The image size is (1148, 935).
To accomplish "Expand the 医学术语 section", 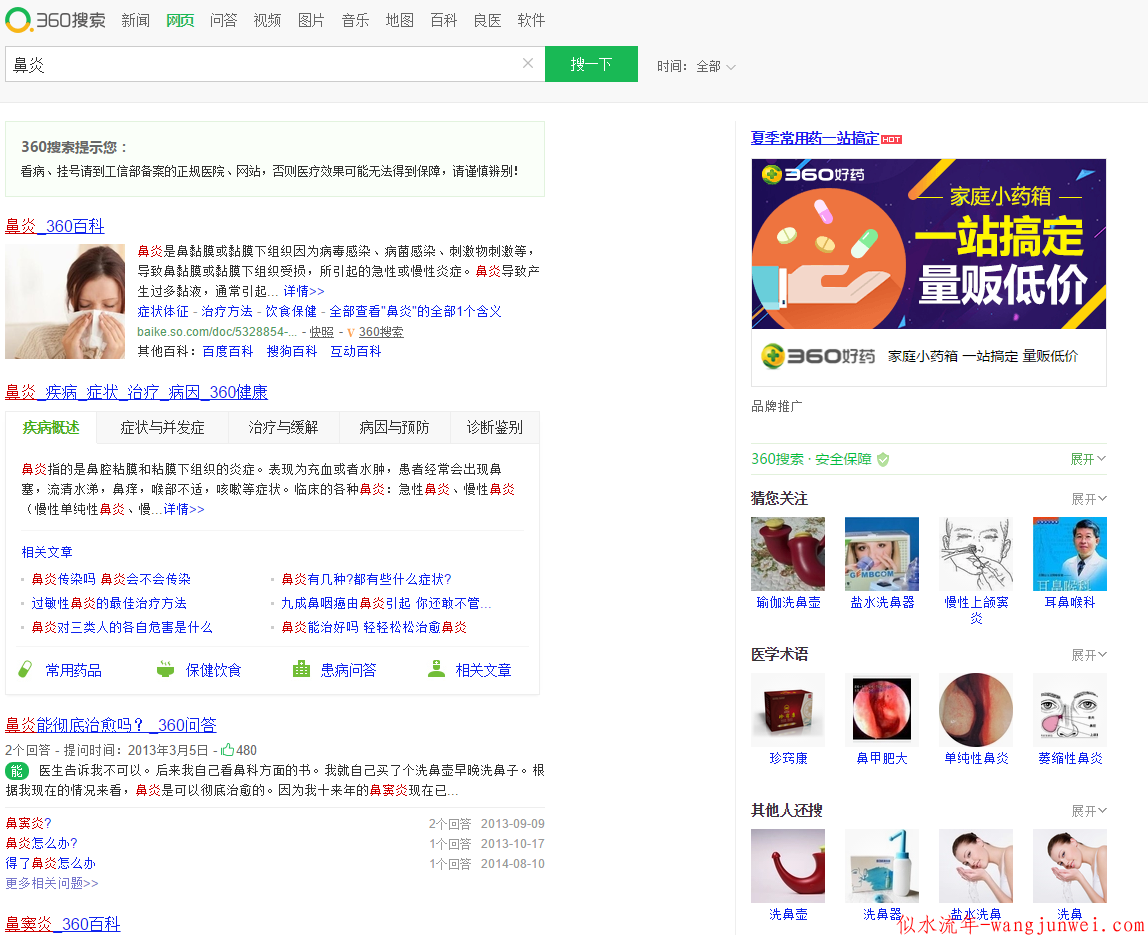I will point(1089,655).
